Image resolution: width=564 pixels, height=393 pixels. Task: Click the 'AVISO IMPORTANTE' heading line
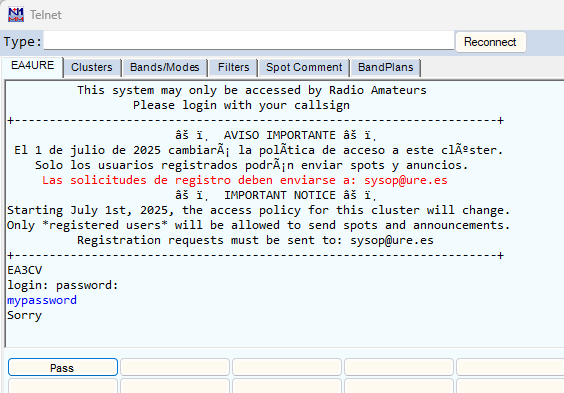(x=276, y=135)
